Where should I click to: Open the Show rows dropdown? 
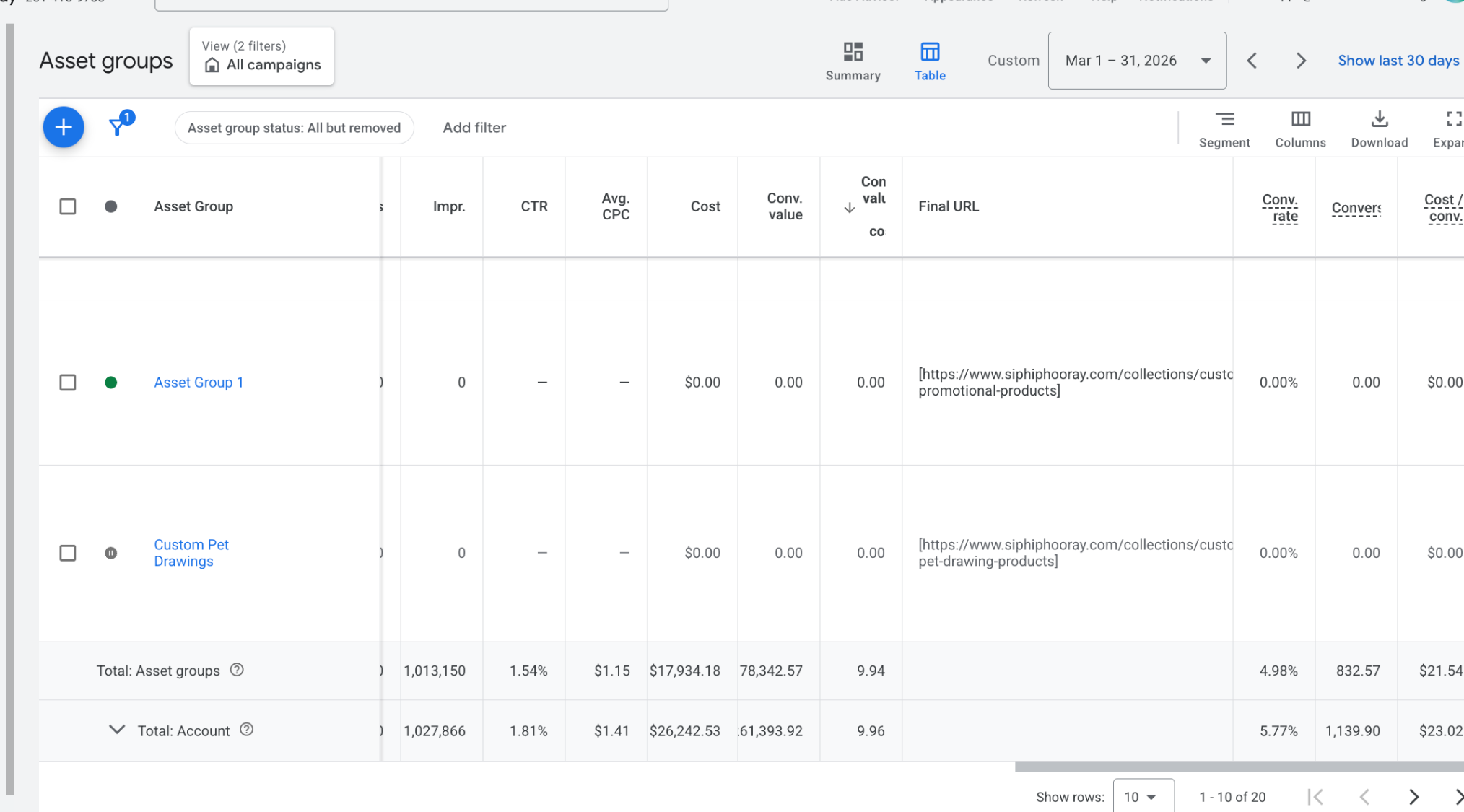[1143, 797]
